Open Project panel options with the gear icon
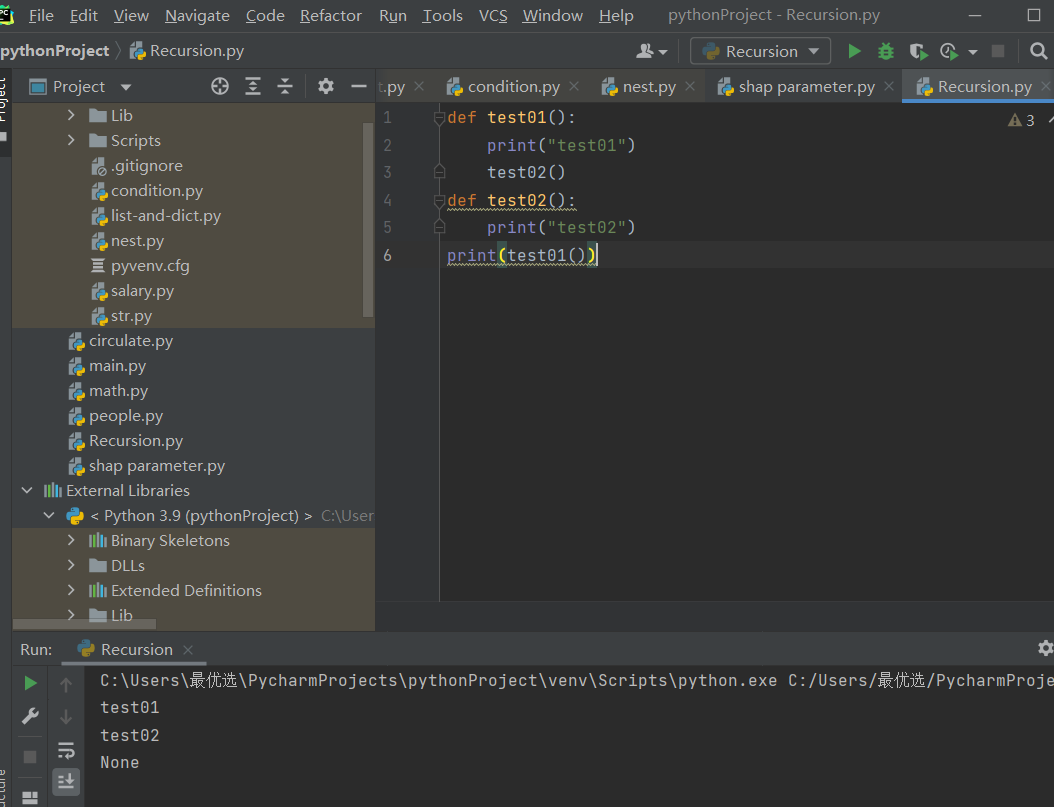 pos(326,86)
